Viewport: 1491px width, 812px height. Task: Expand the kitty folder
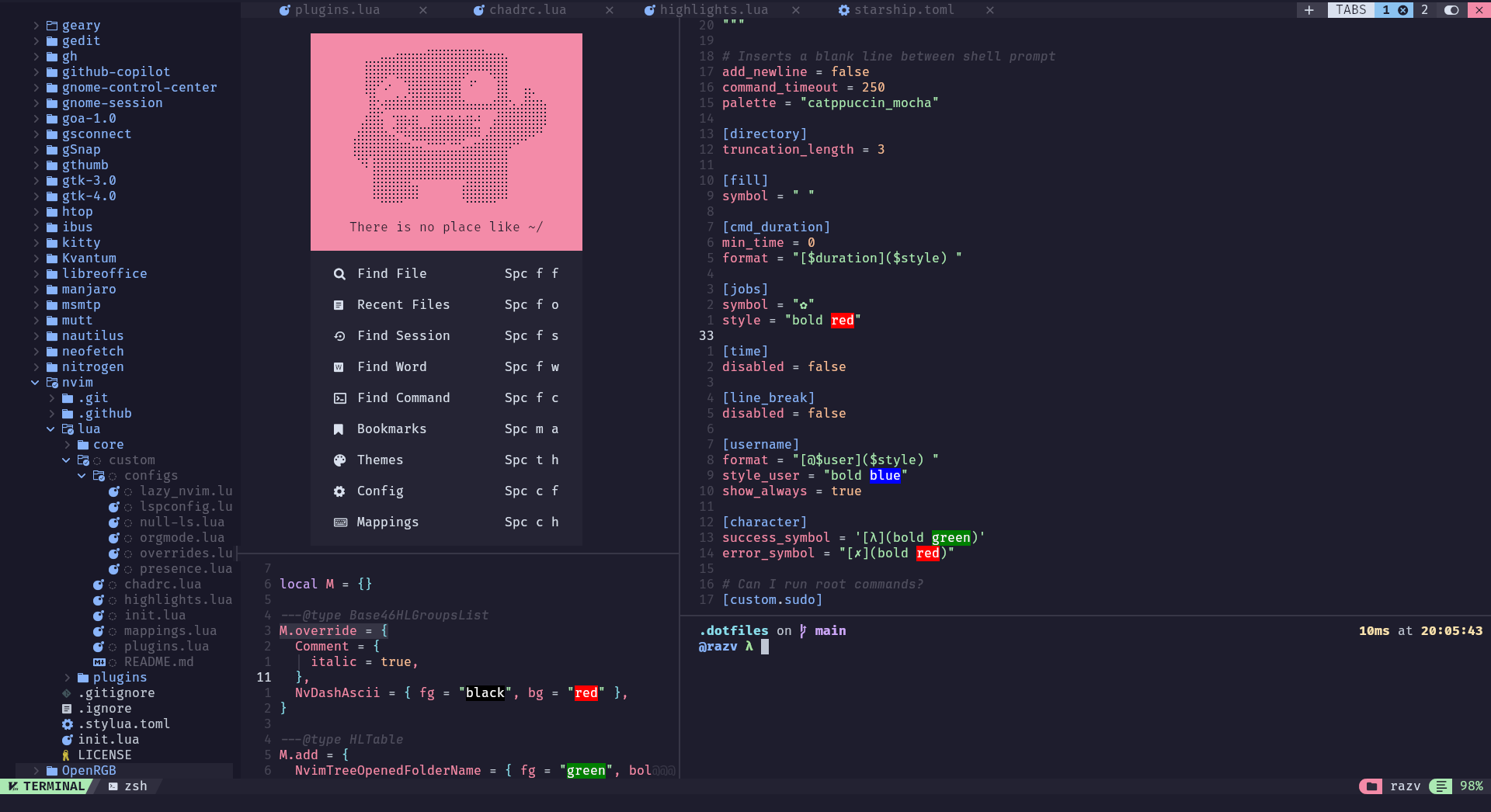(x=36, y=243)
